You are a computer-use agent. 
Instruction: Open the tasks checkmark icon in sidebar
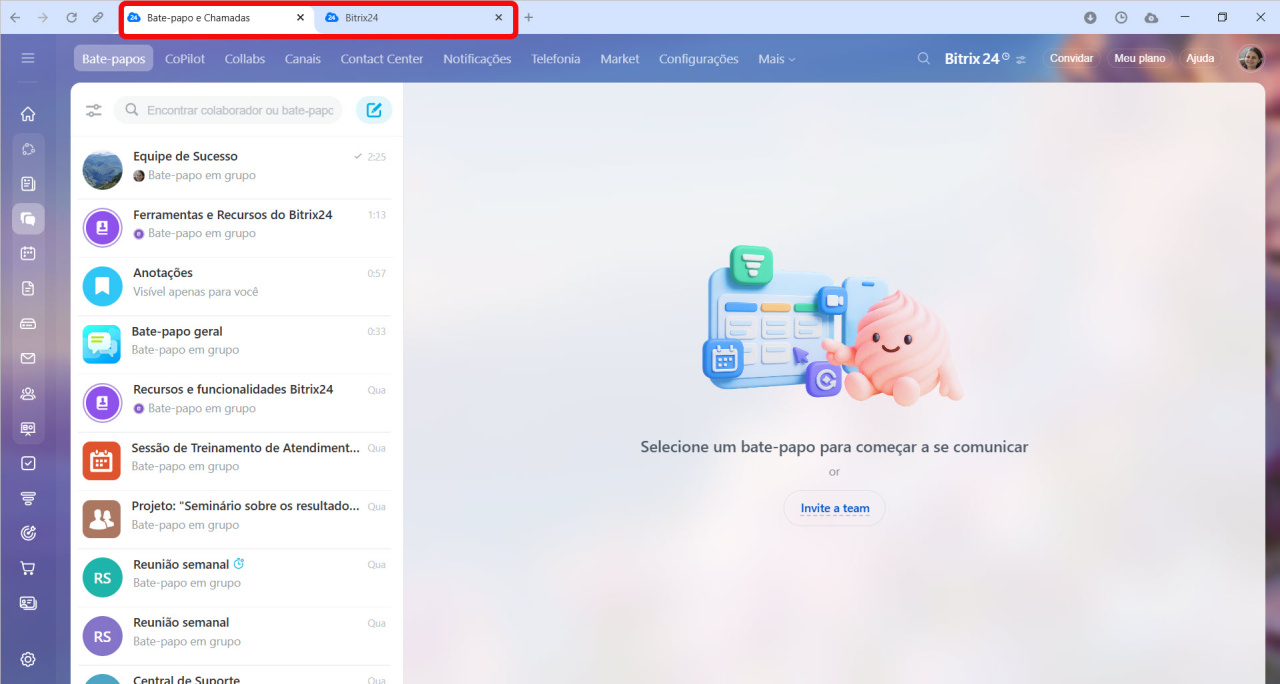pos(28,463)
